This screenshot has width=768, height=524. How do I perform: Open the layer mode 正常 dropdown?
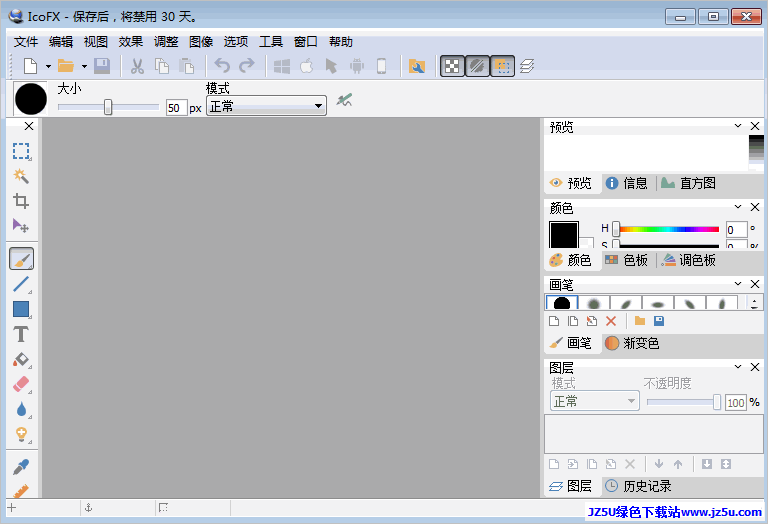coord(595,402)
